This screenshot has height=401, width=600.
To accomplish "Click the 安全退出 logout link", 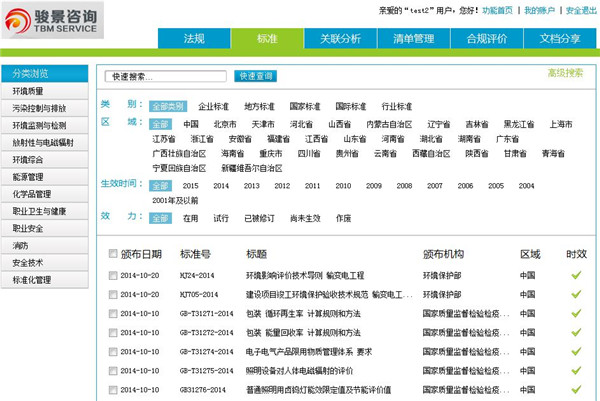I will pyautogui.click(x=580, y=10).
